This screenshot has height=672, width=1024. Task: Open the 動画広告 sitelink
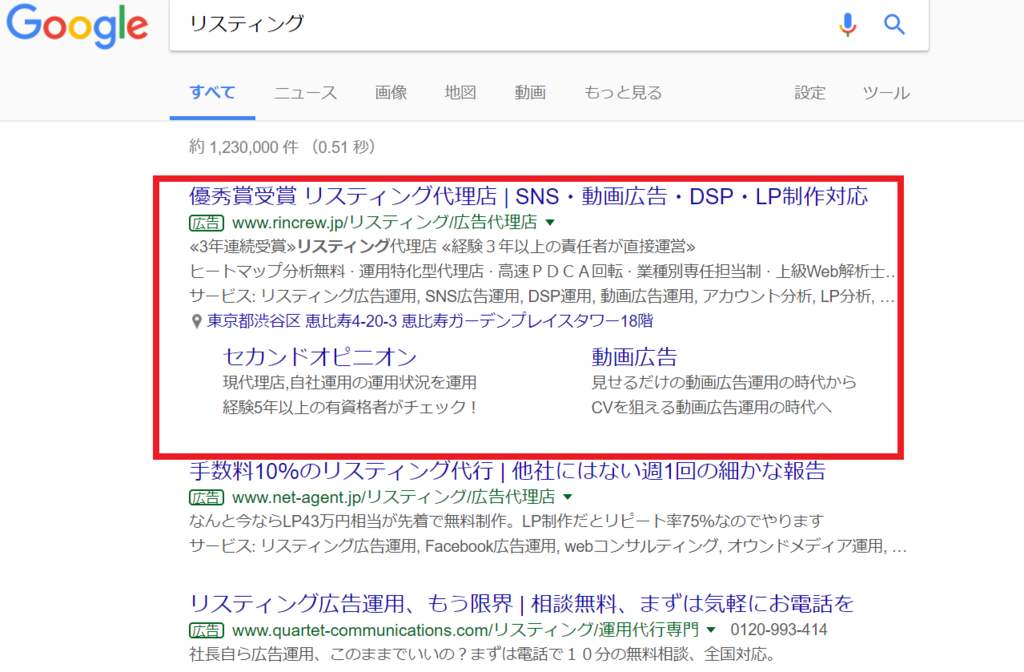coord(634,357)
